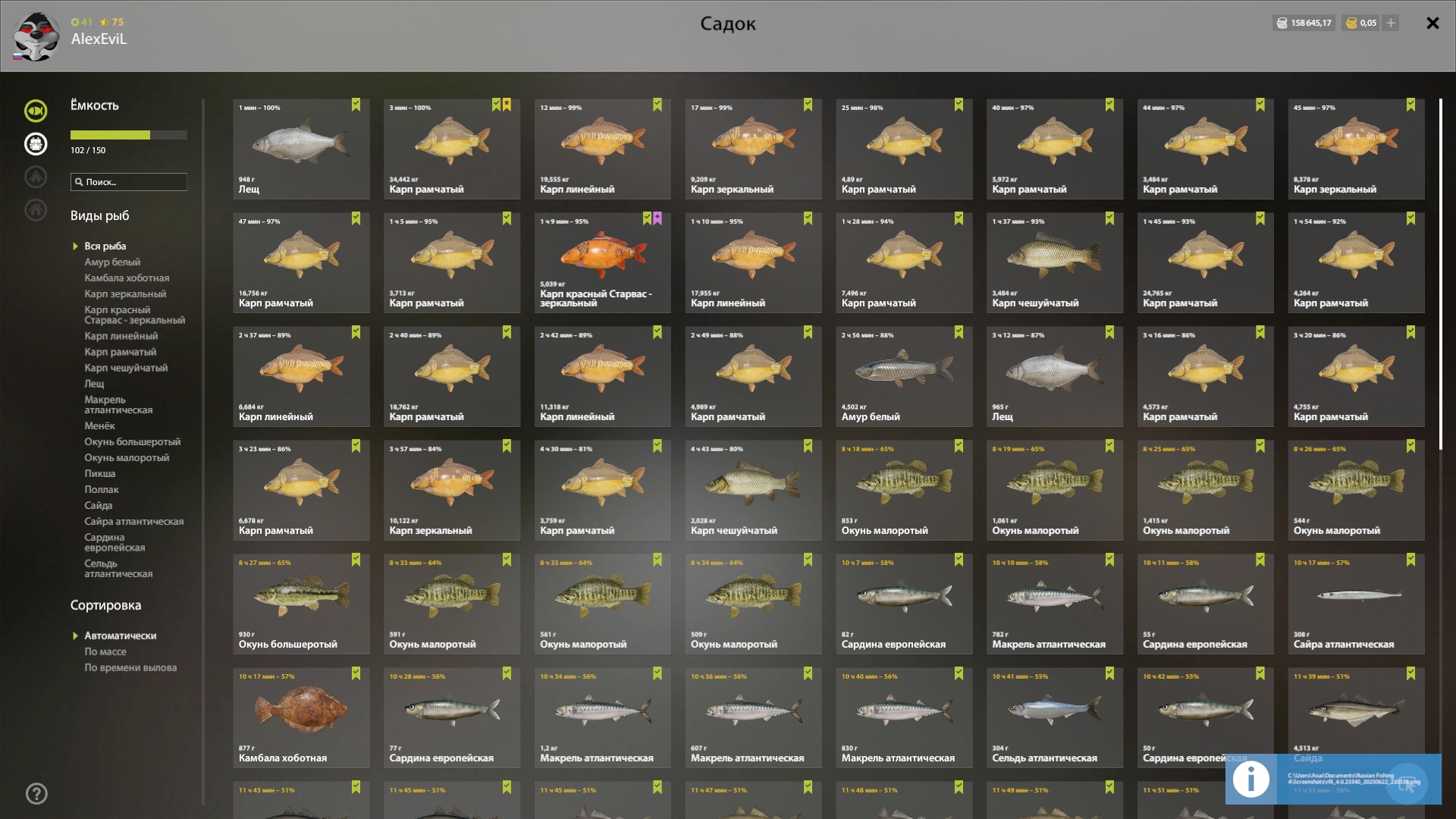Open the fish keepnet icon in sidebar

[36, 111]
